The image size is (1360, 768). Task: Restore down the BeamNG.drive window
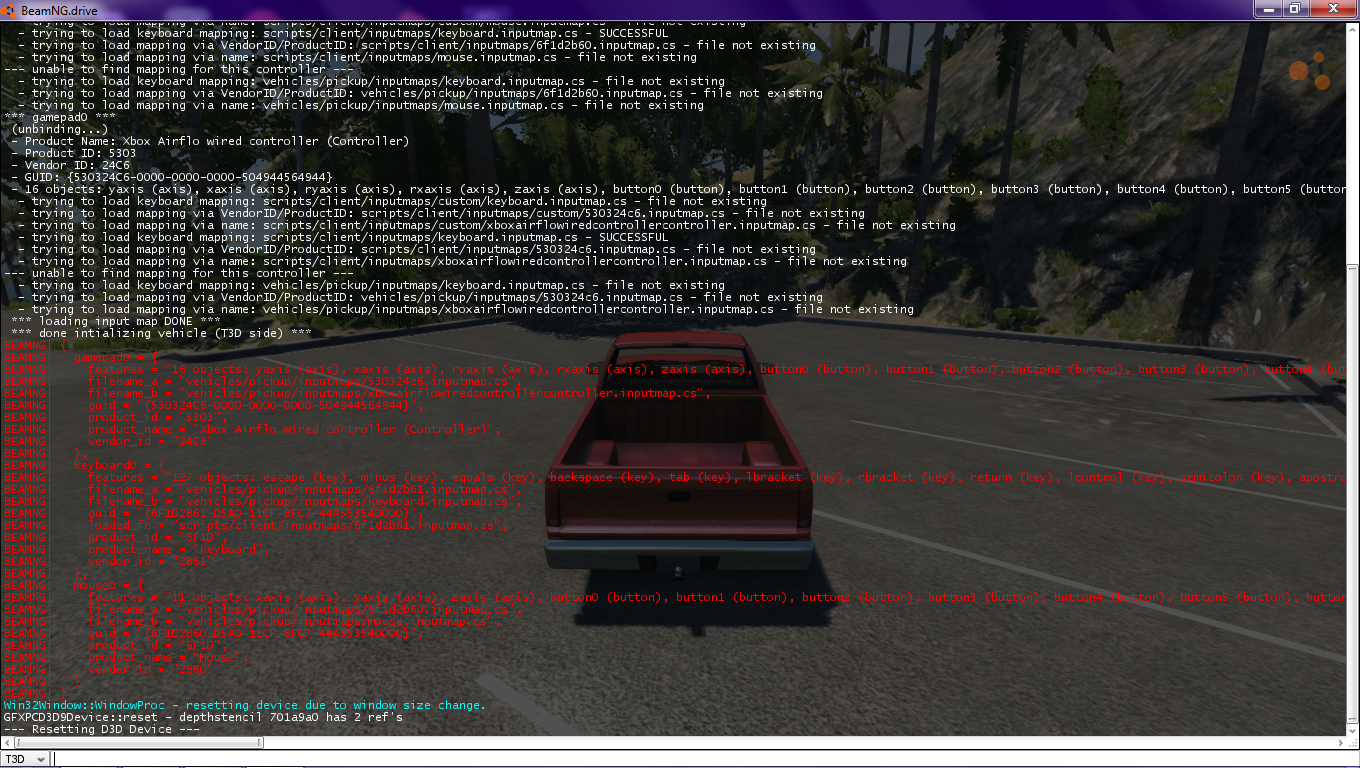(x=1295, y=9)
